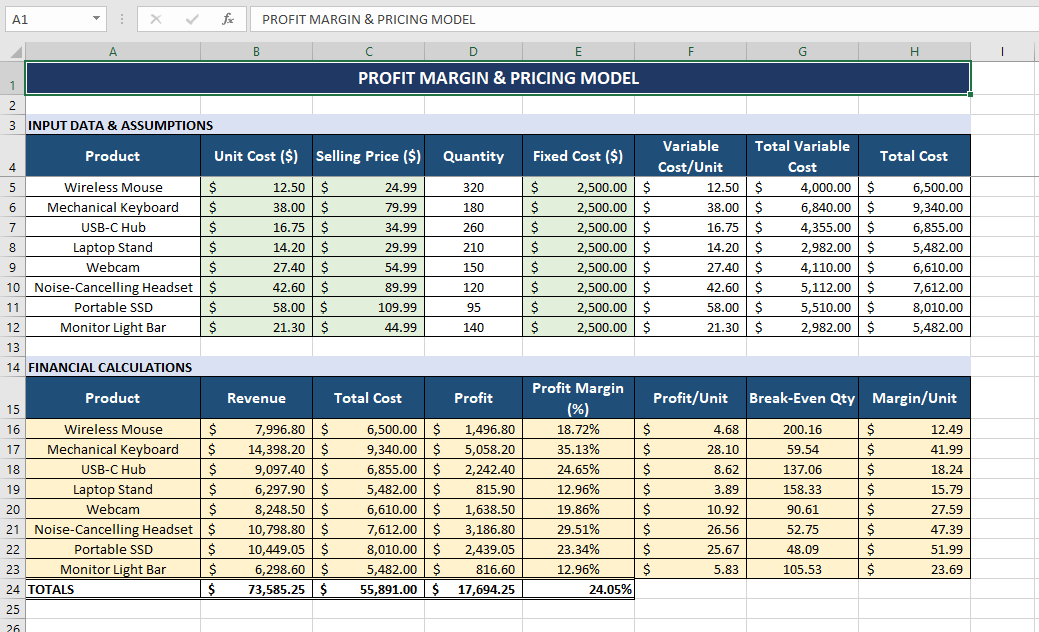Screen dimensions: 1039x632
Task: Select the 24.05% total profit margin cell
Action: (578, 589)
